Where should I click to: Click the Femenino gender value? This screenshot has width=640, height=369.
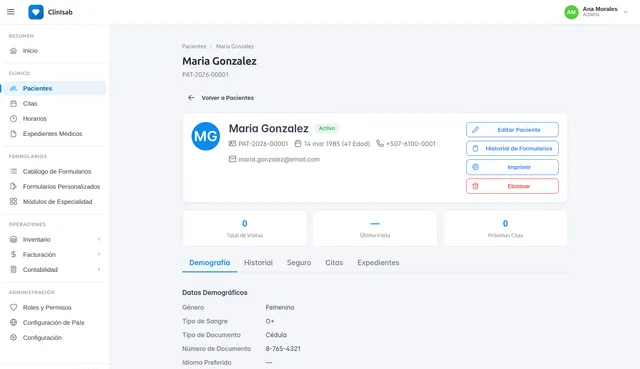tap(280, 307)
